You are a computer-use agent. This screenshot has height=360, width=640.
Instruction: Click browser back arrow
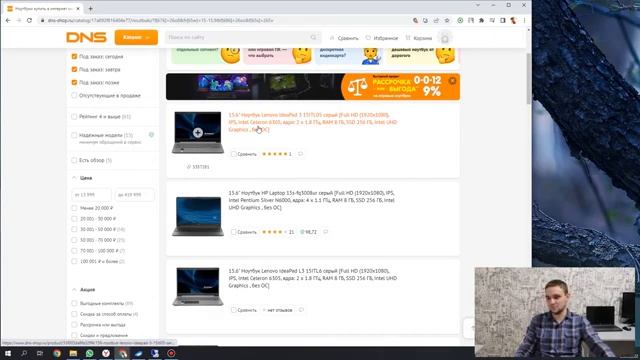point(8,20)
